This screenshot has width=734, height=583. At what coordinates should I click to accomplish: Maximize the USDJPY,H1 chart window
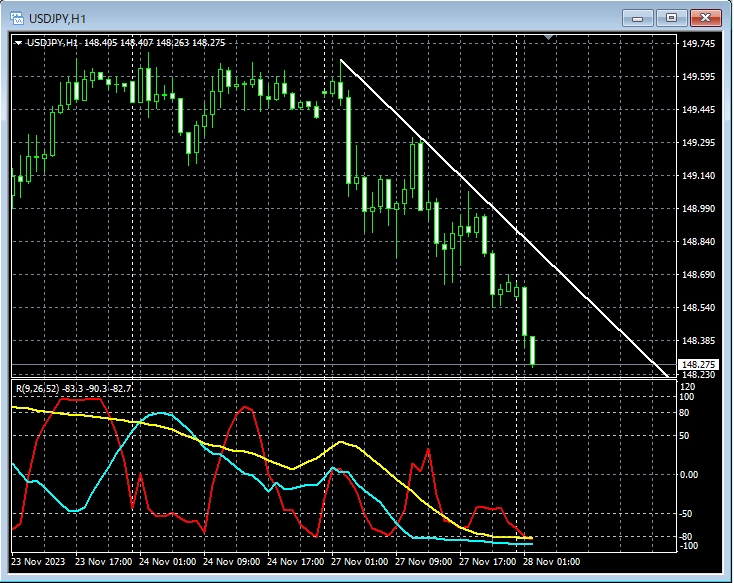tap(671, 17)
